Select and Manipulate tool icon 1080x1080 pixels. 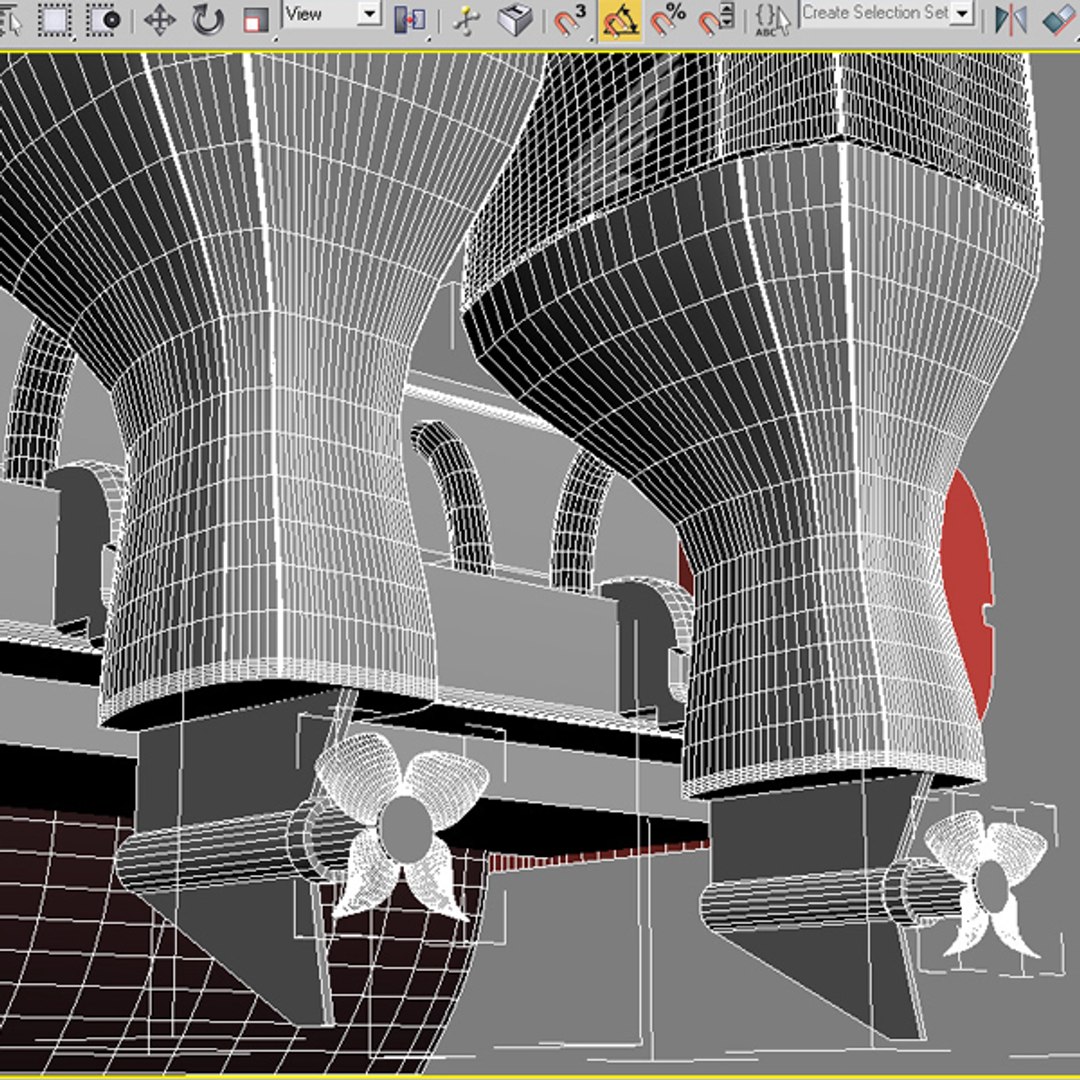tap(465, 19)
